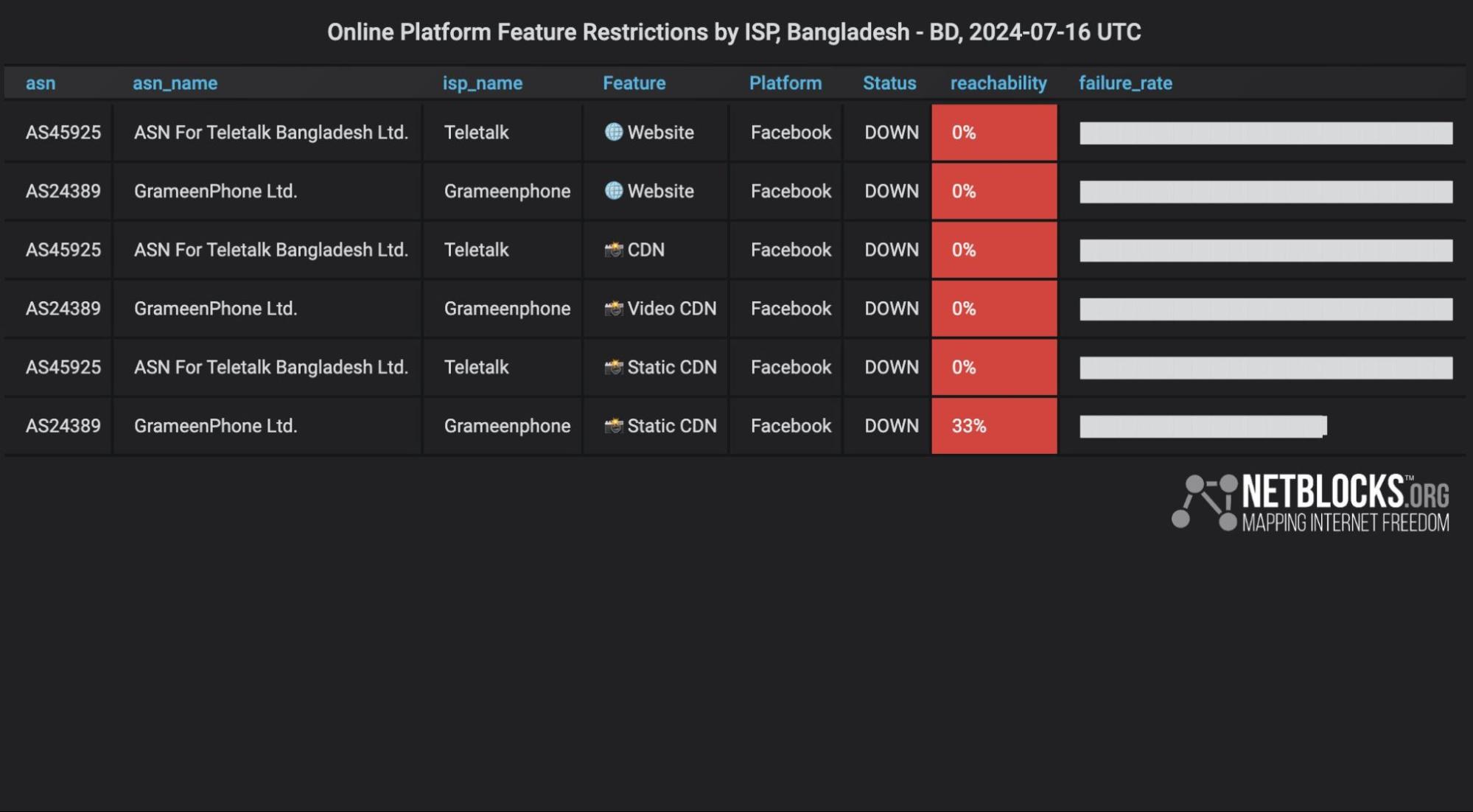Screen dimensions: 1473x812
Task: Sort by the reachability column header
Action: click(998, 83)
